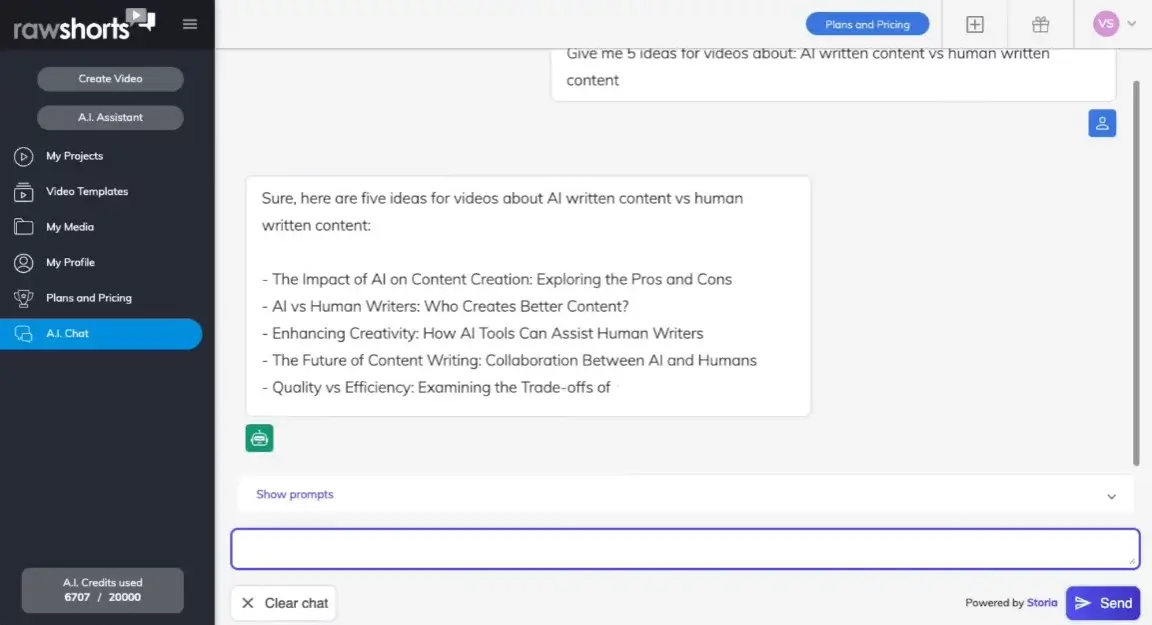
Task: Click the blue Plans and Pricing header button
Action: tap(867, 24)
